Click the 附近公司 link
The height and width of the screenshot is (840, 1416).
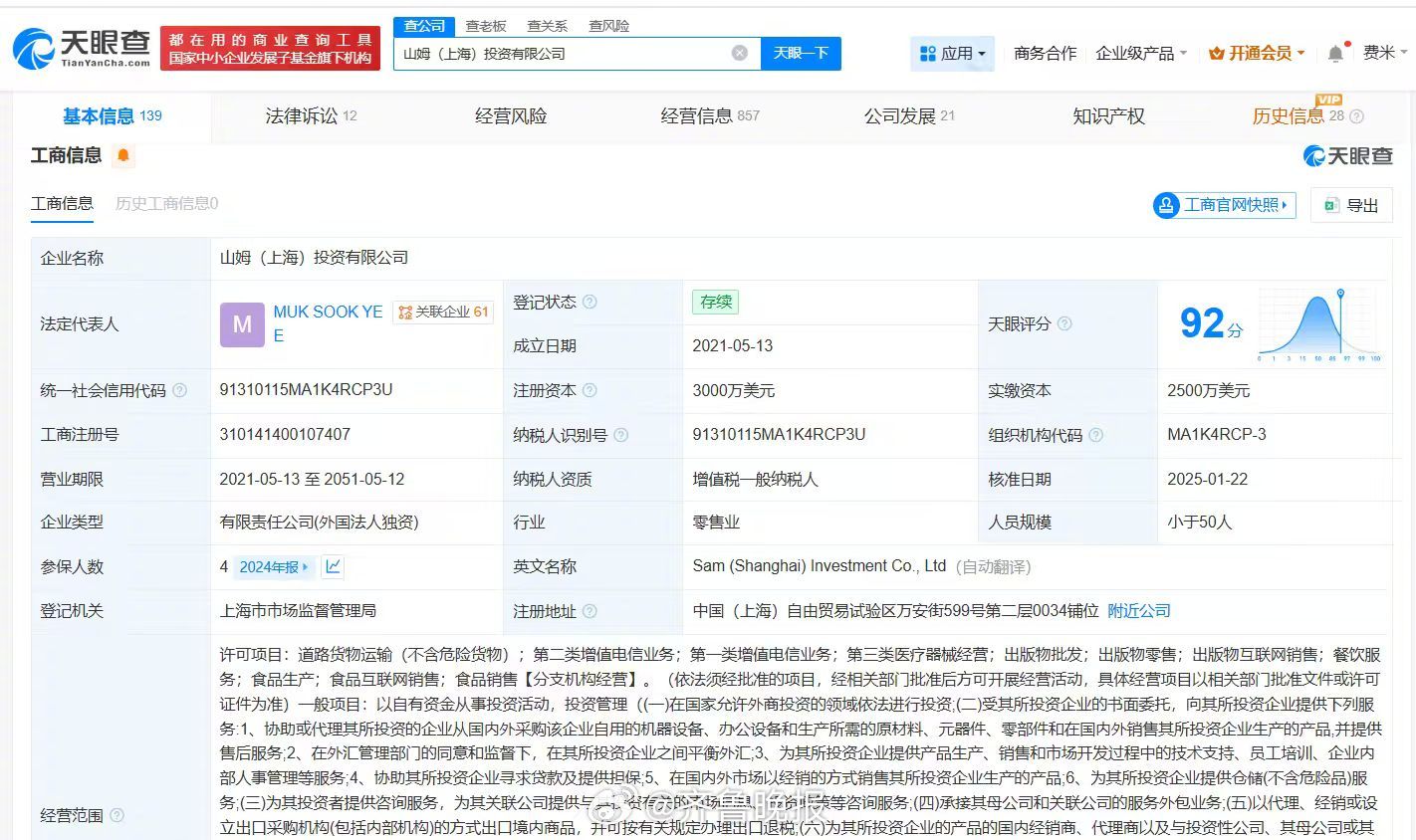tap(1139, 611)
